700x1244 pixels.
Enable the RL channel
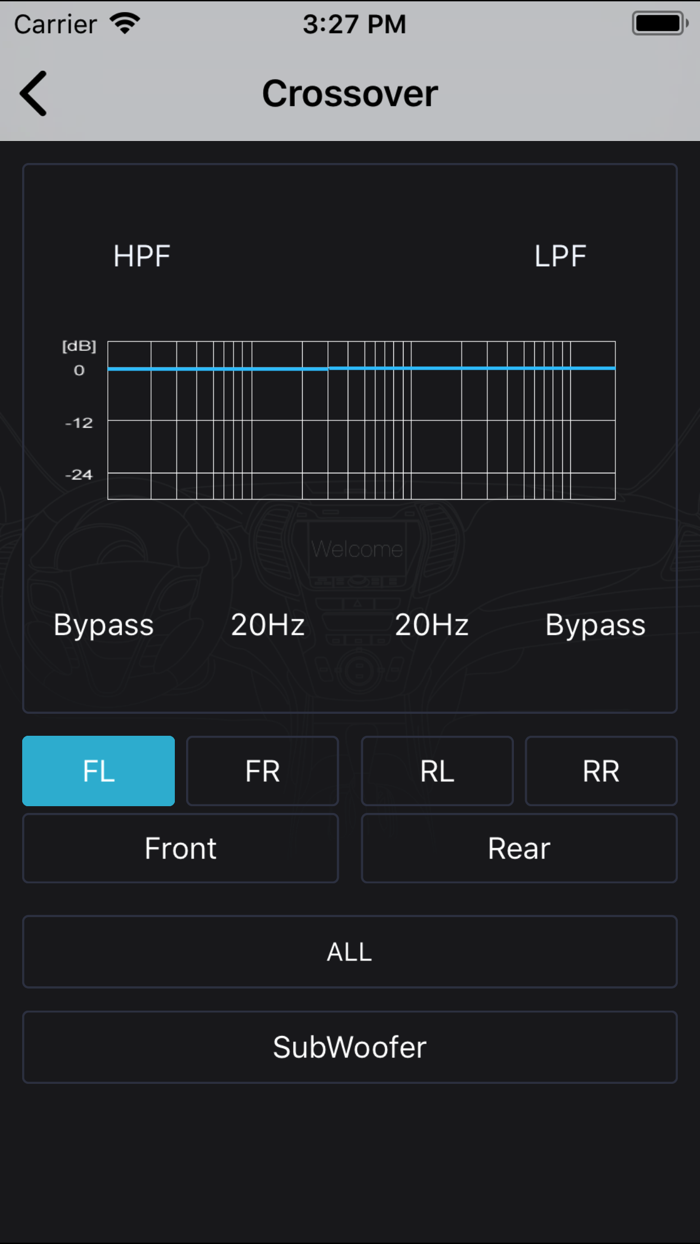click(437, 770)
